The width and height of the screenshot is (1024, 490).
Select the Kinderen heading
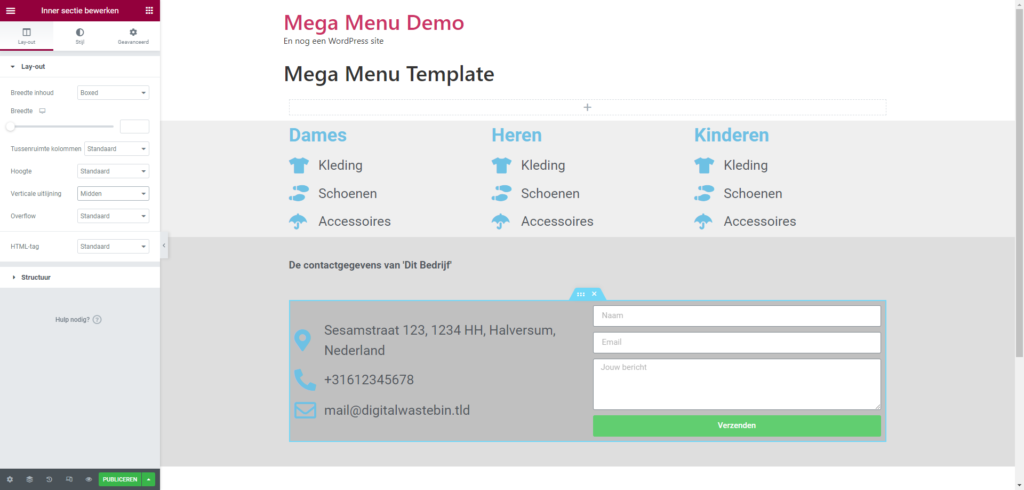tap(731, 135)
